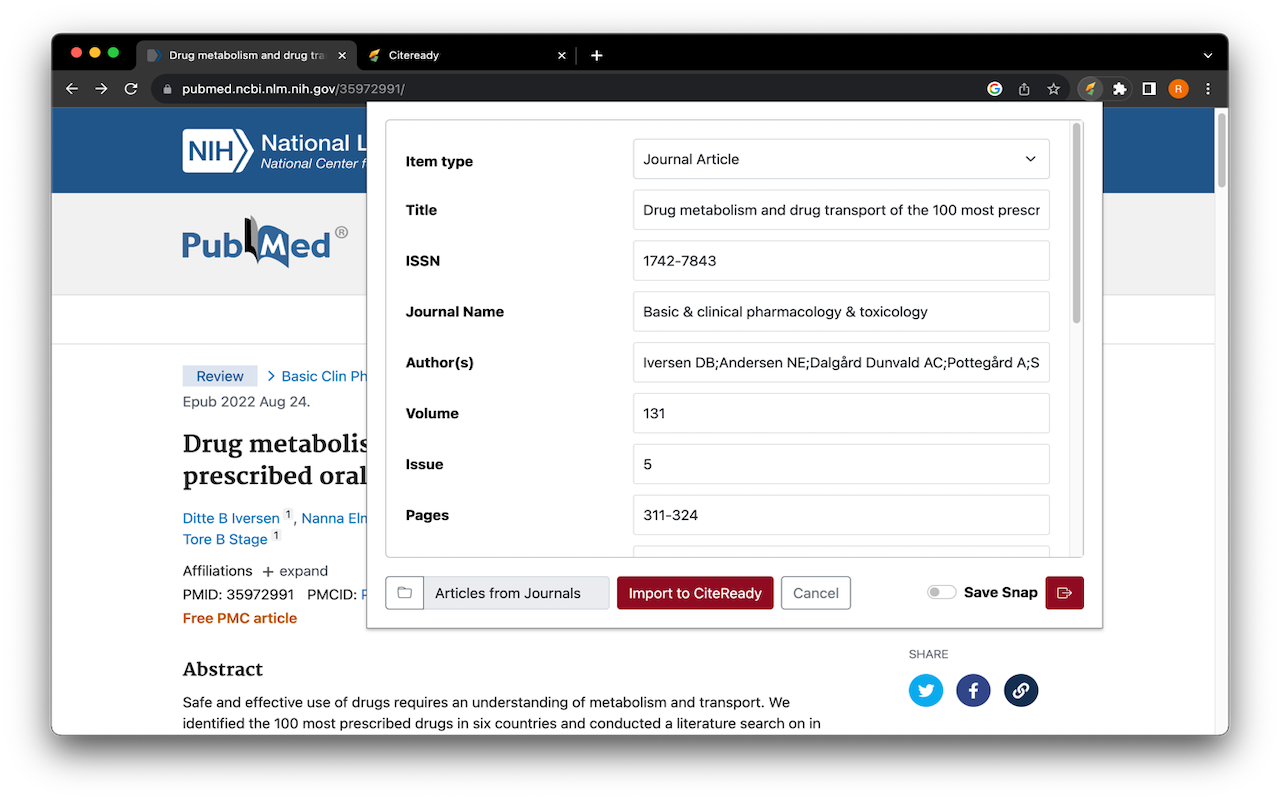Open the share icon in the address bar
1280x800 pixels.
tap(1023, 88)
